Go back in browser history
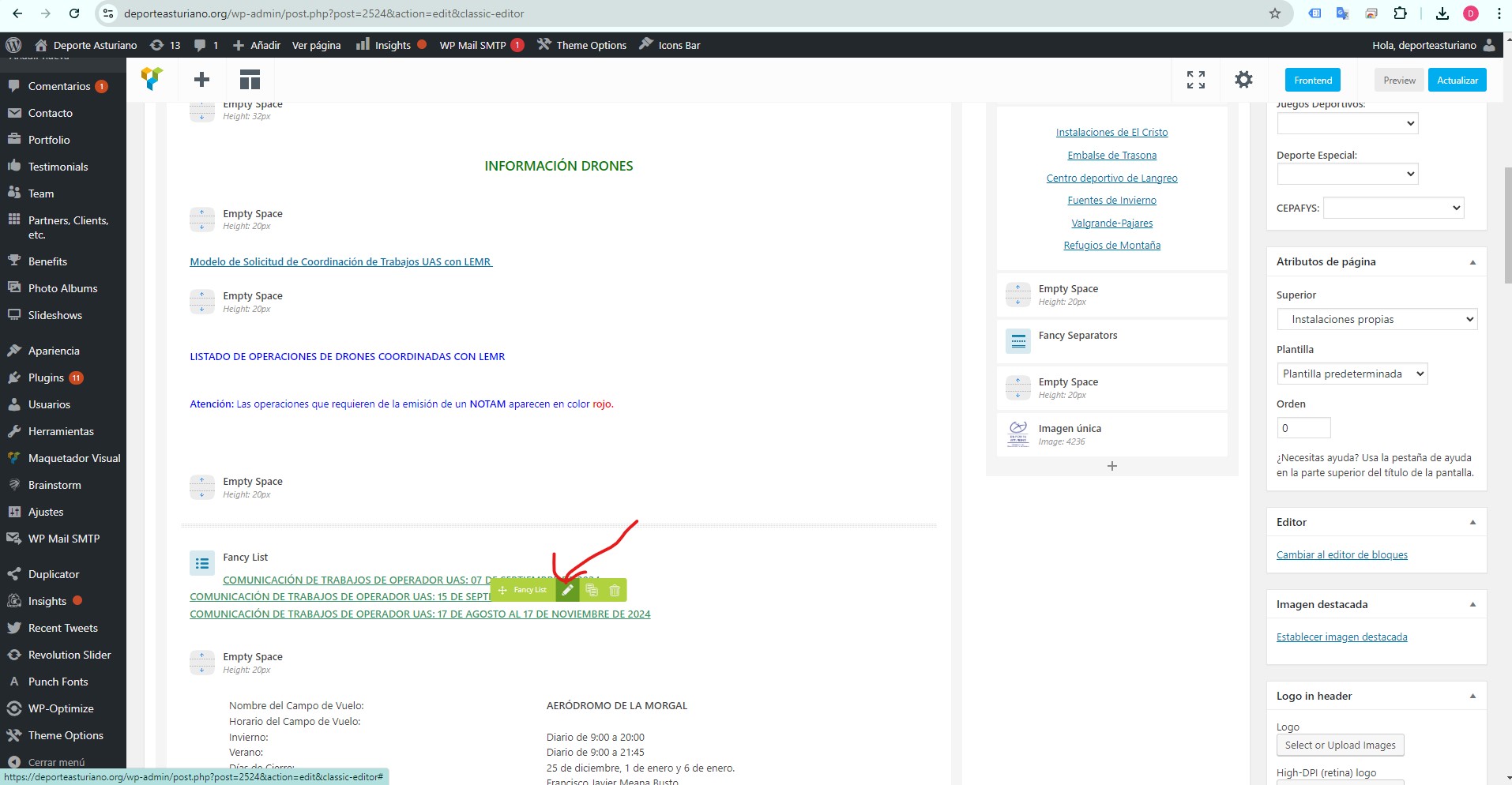The height and width of the screenshot is (785, 1512). (17, 13)
